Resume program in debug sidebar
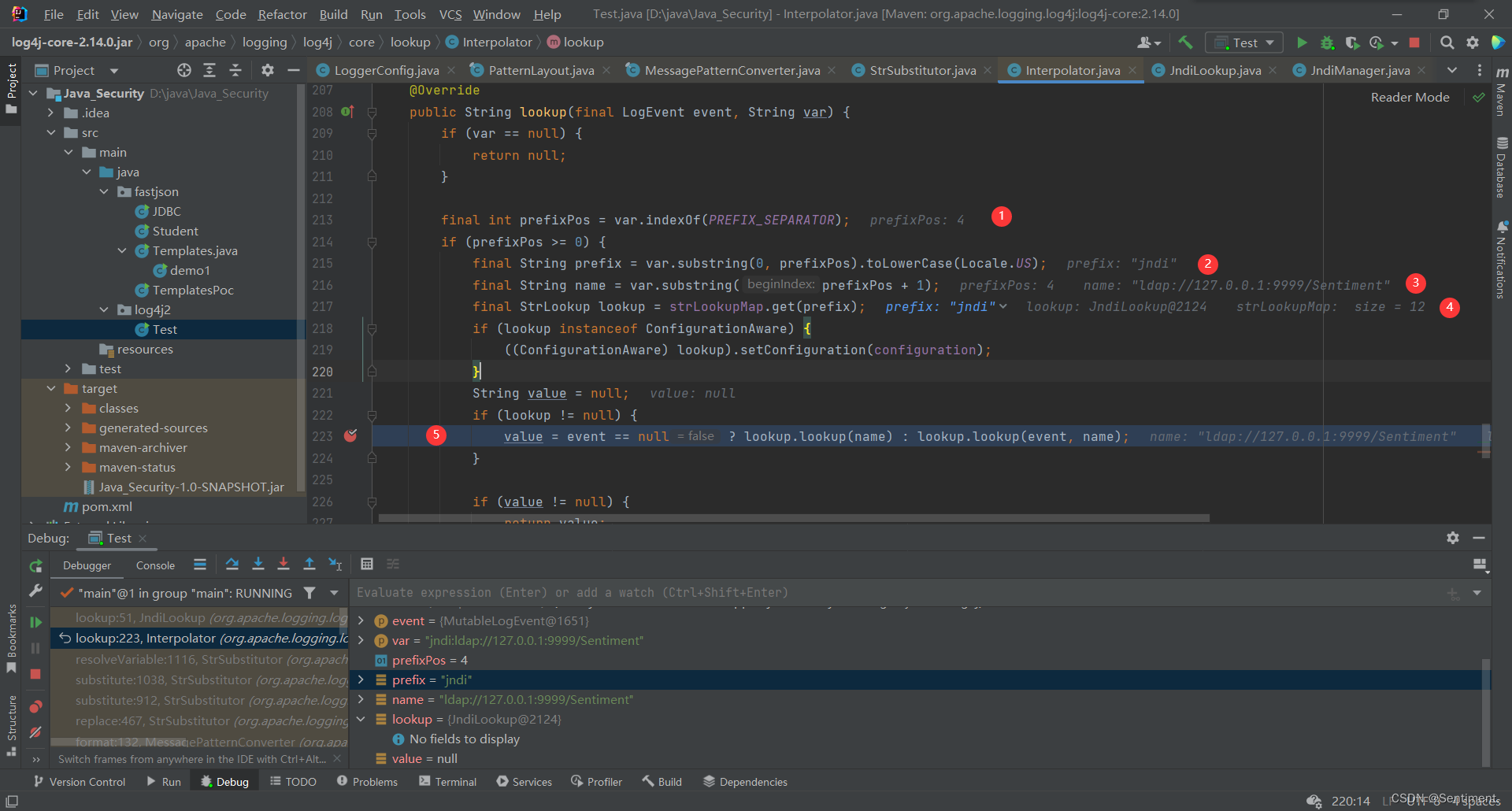 [35, 622]
